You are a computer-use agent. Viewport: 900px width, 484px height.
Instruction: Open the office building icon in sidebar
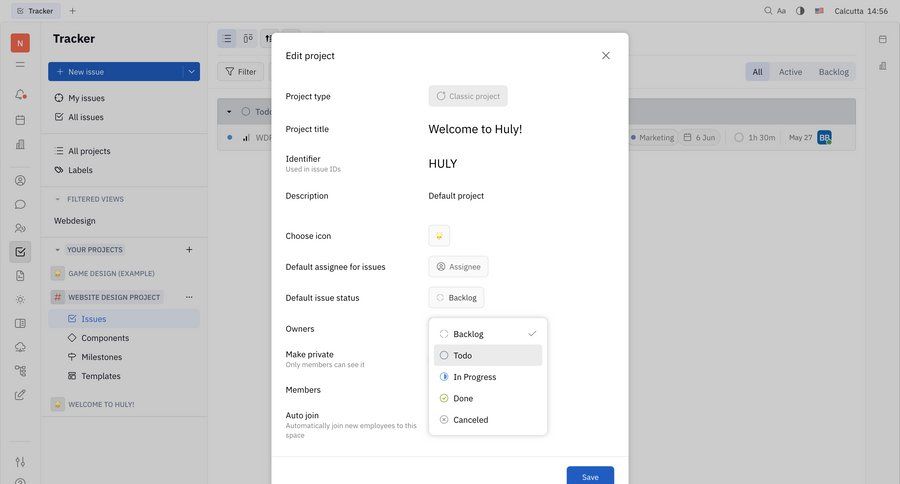pyautogui.click(x=20, y=144)
